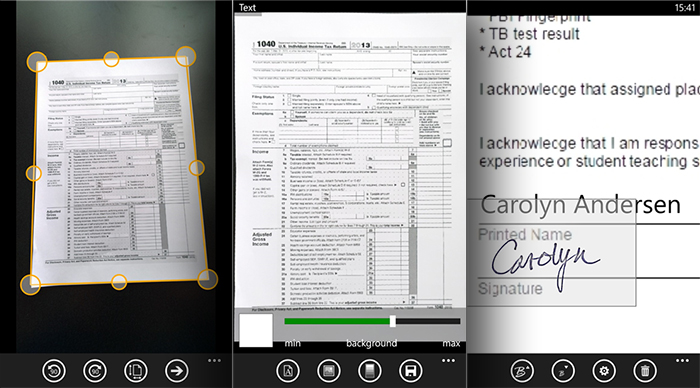Click the background slider thumb
The height and width of the screenshot is (388, 700).
(x=392, y=321)
